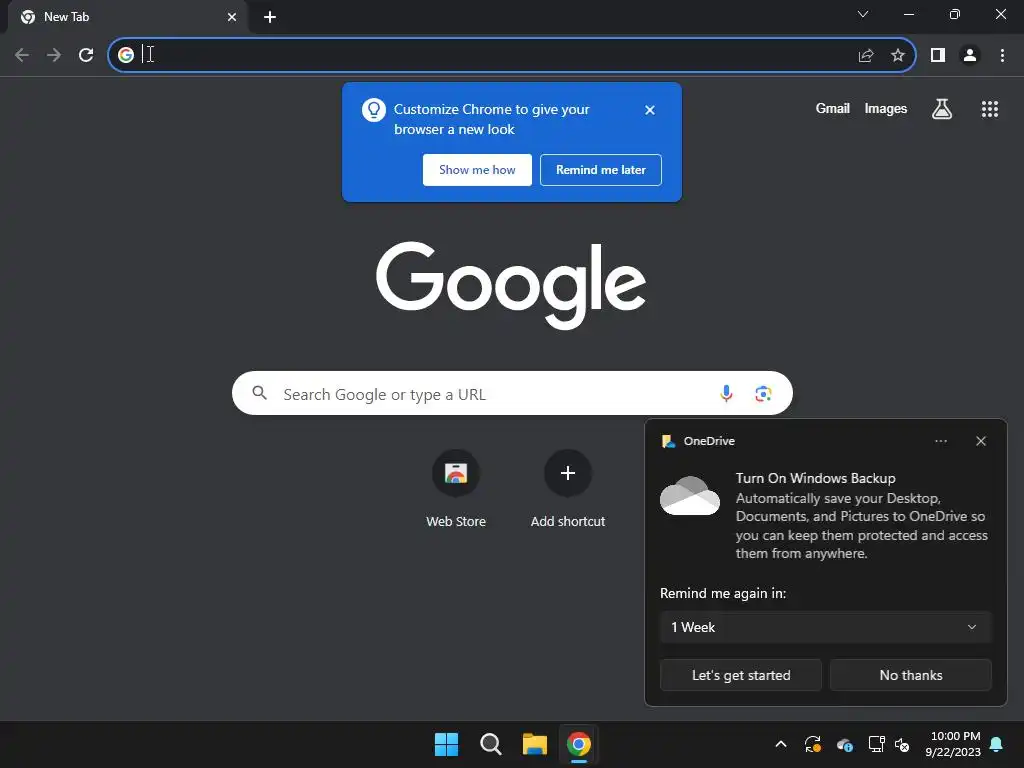Click the network tray icon
The image size is (1024, 768).
[x=876, y=744]
